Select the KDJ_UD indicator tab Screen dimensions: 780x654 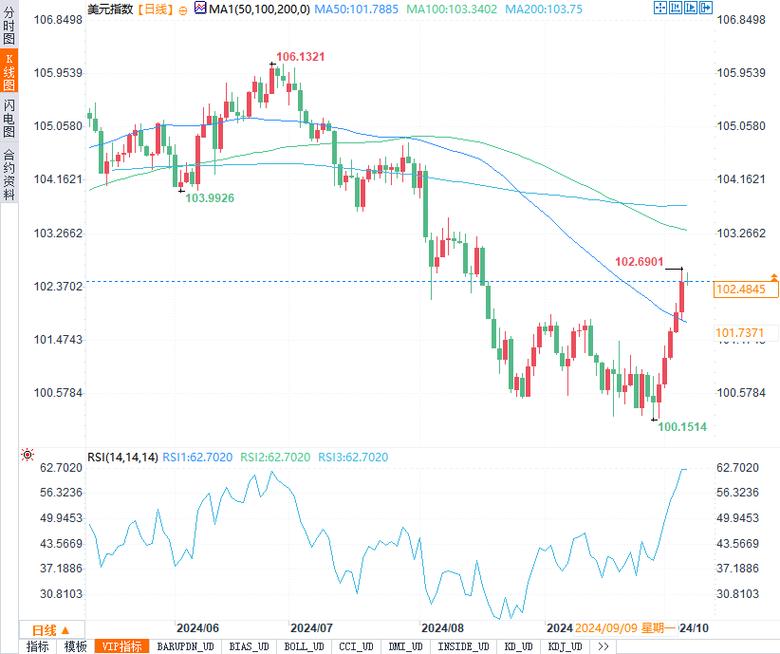(x=568, y=647)
